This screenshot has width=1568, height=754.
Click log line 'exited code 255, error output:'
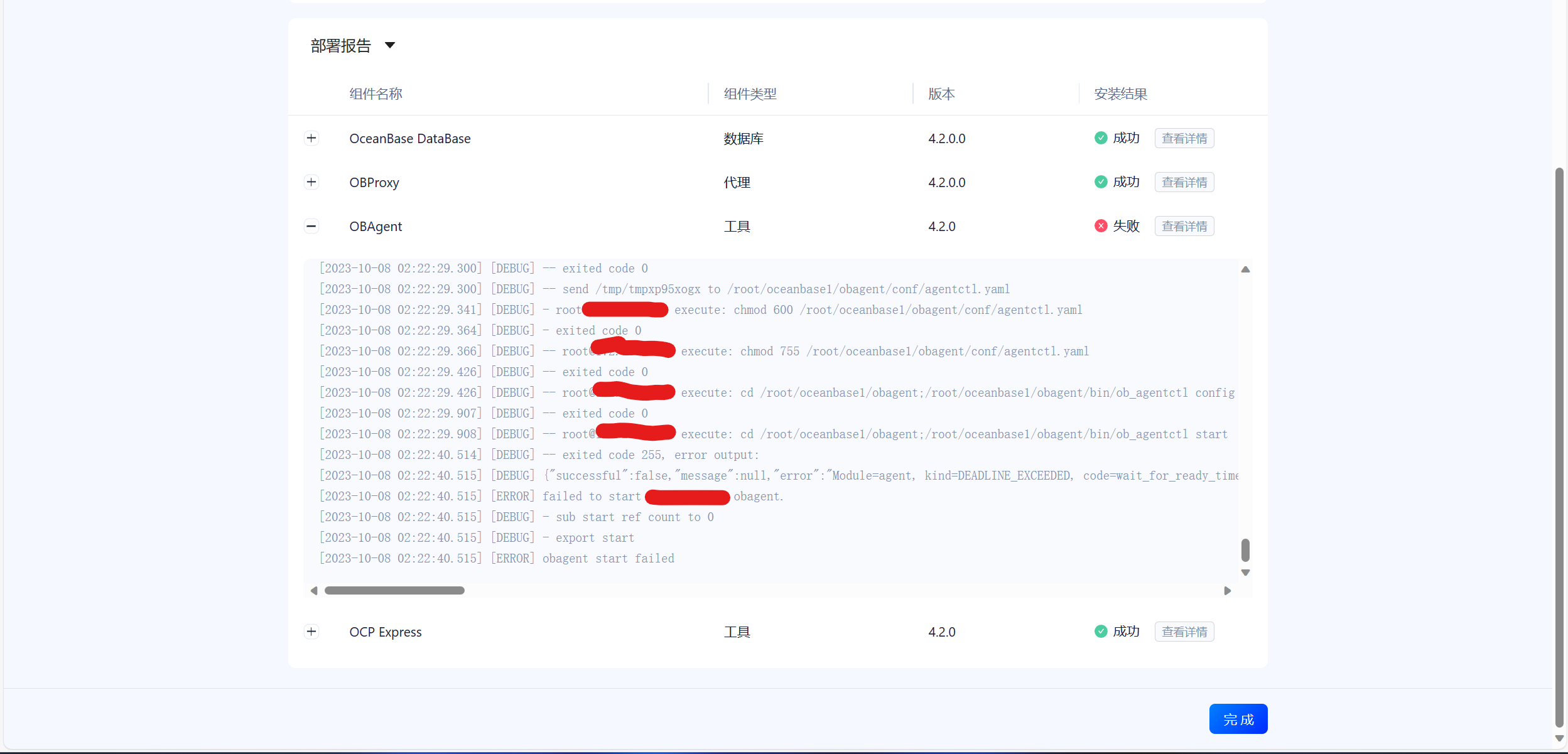coord(539,455)
